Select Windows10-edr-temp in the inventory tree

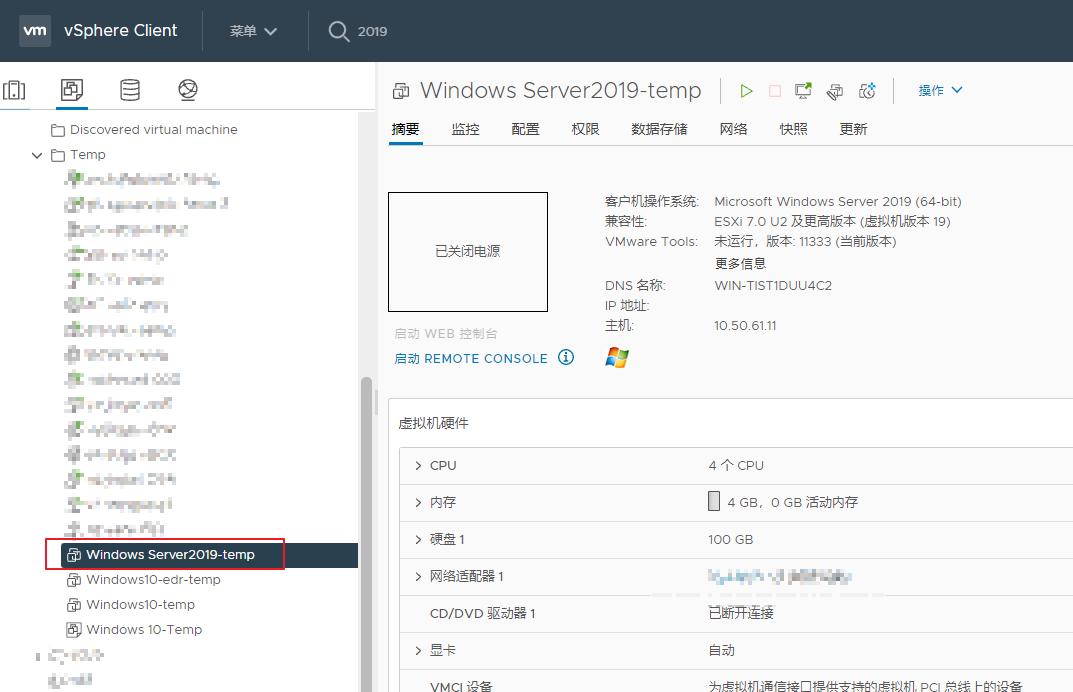[x=153, y=580]
